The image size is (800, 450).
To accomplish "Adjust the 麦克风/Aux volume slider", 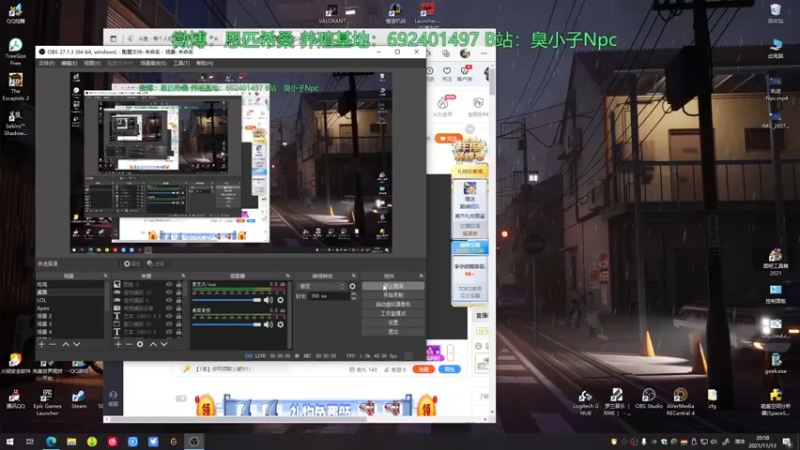I will (227, 300).
